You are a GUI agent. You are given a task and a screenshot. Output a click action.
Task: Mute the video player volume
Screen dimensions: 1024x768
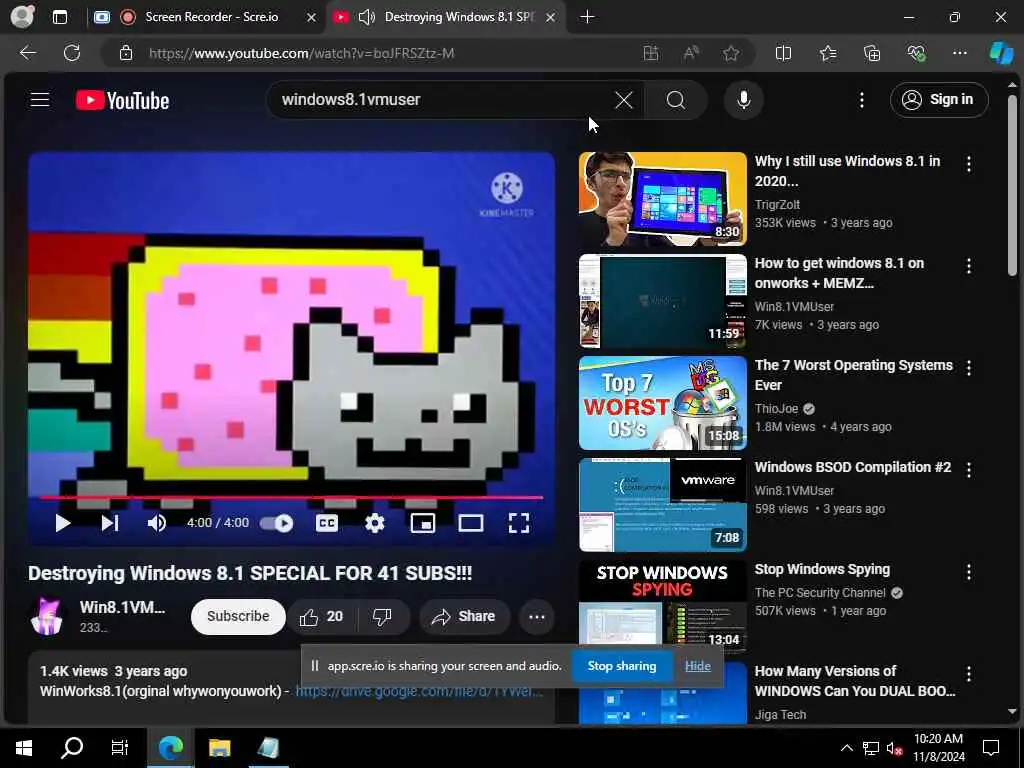[157, 523]
